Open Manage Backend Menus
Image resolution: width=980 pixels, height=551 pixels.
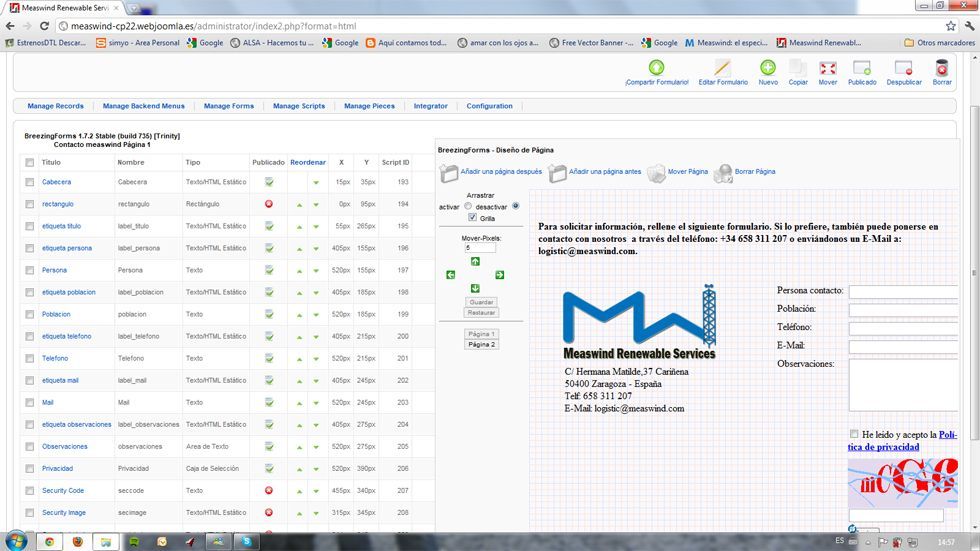pyautogui.click(x=143, y=106)
